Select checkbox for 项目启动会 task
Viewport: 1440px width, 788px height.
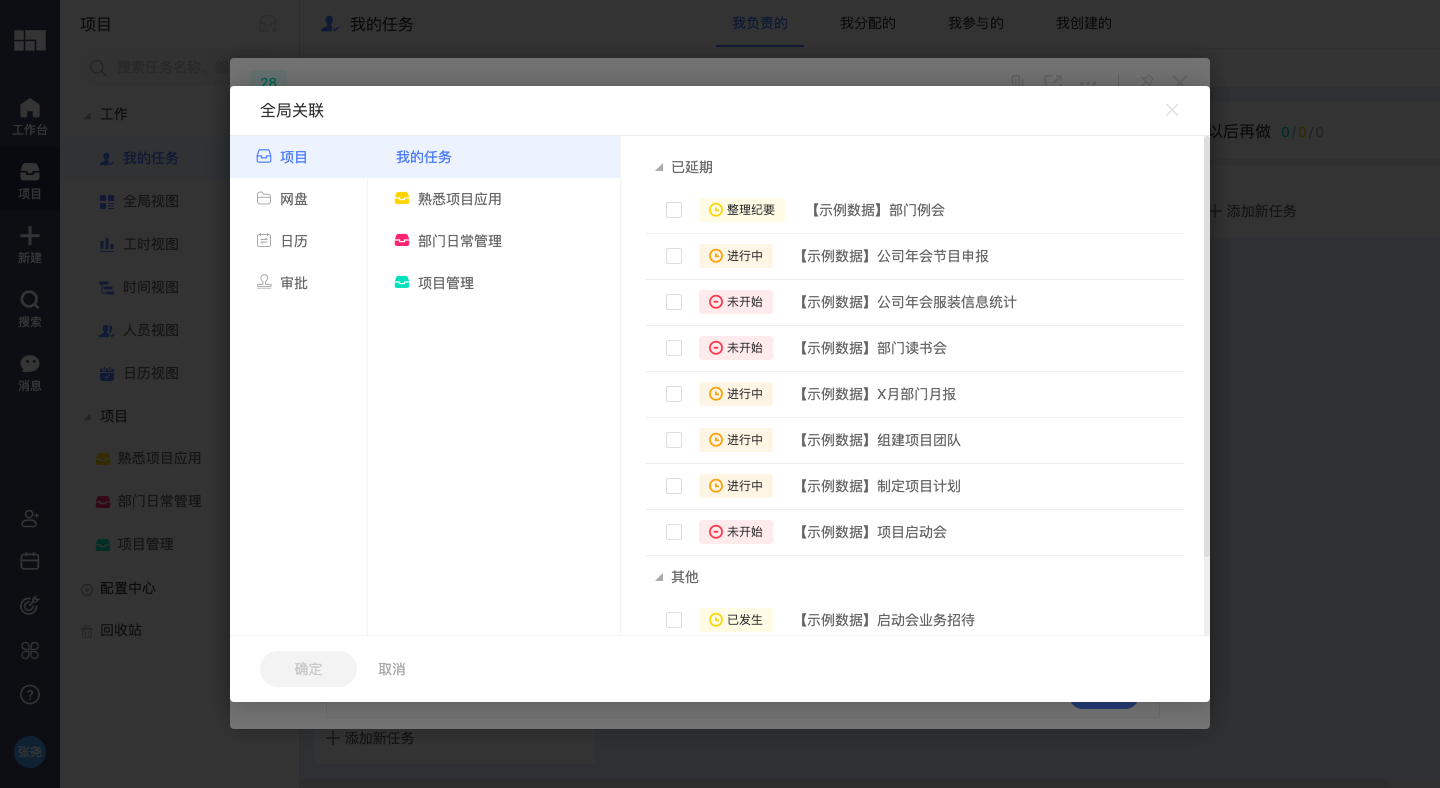tap(674, 532)
